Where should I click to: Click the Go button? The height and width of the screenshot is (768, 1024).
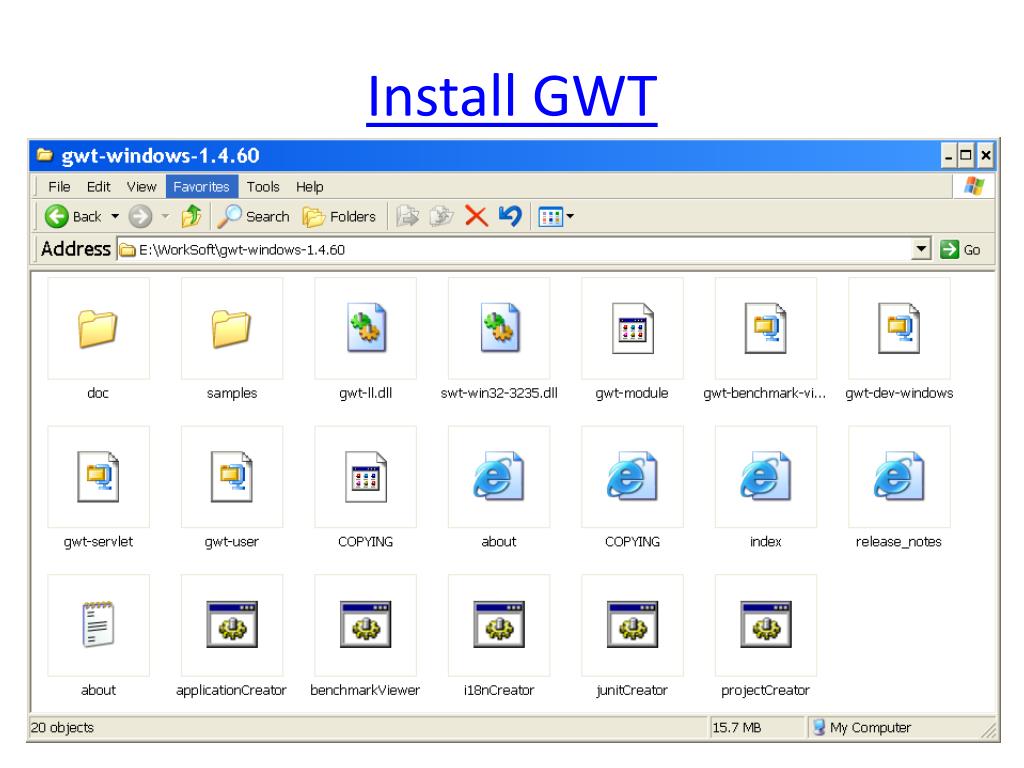pos(962,249)
